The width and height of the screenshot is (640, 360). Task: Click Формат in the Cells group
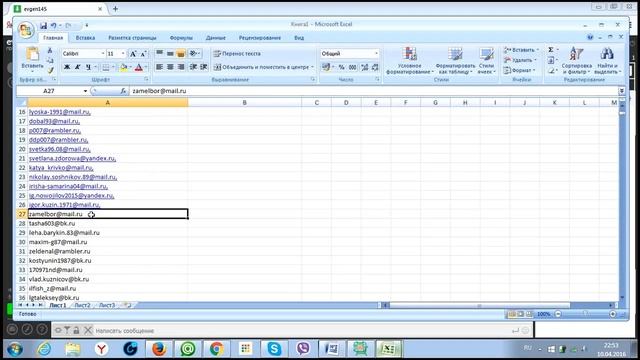point(519,70)
